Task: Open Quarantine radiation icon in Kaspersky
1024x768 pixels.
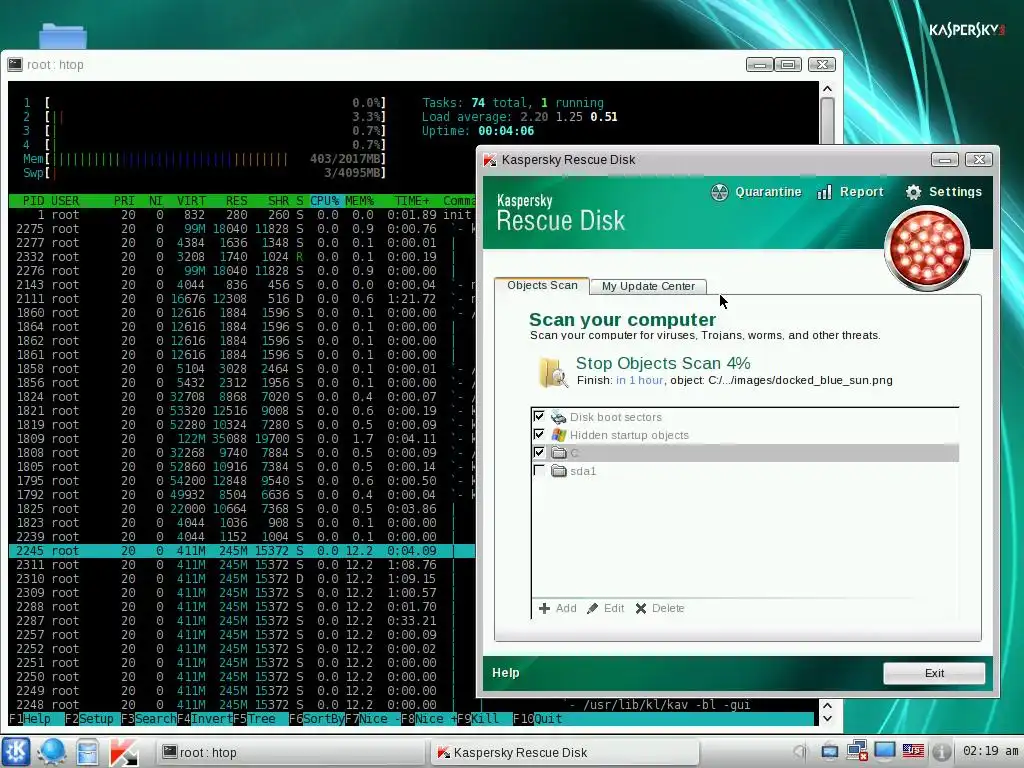Action: [x=719, y=192]
